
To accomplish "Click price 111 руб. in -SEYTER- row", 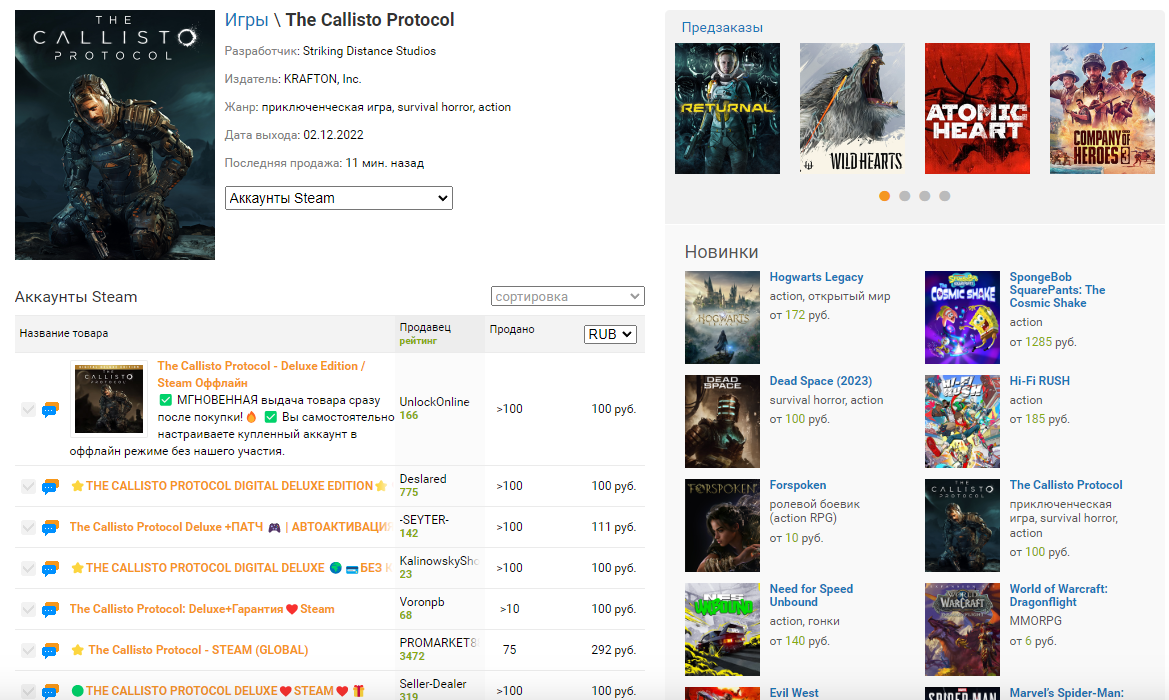I will [x=614, y=527].
